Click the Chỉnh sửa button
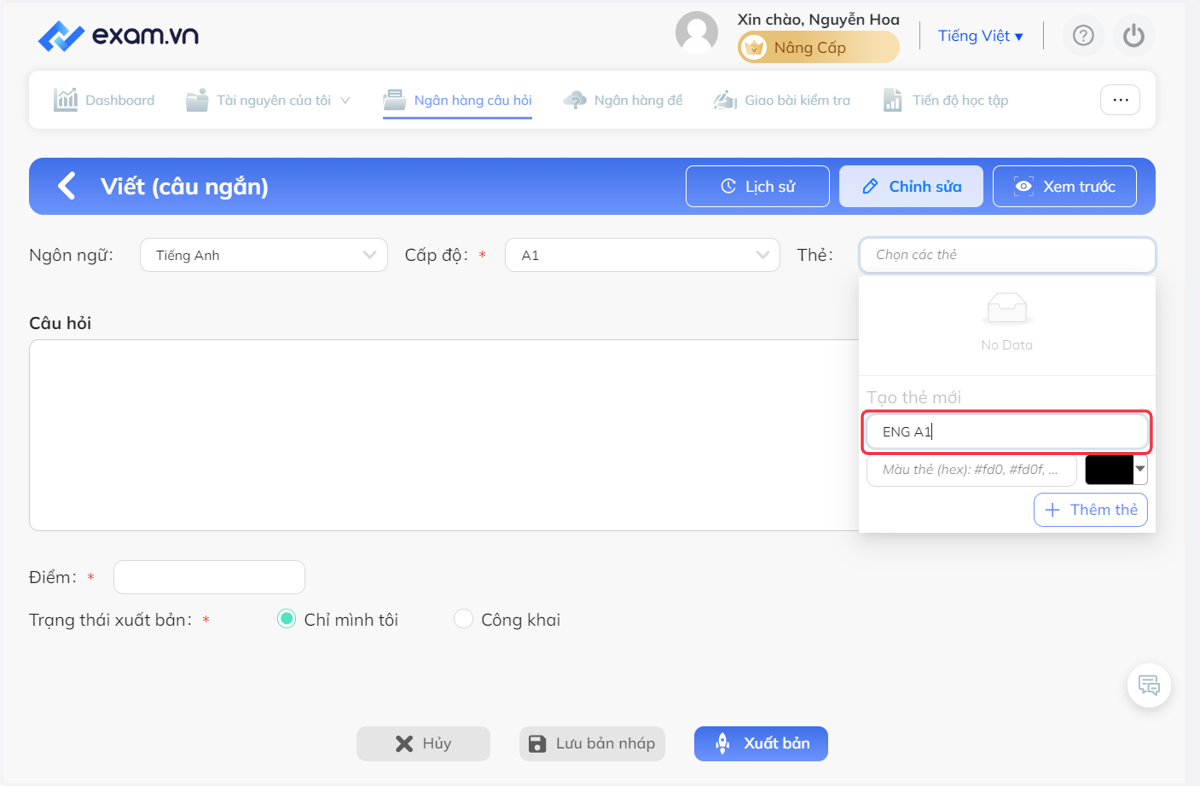 click(911, 186)
